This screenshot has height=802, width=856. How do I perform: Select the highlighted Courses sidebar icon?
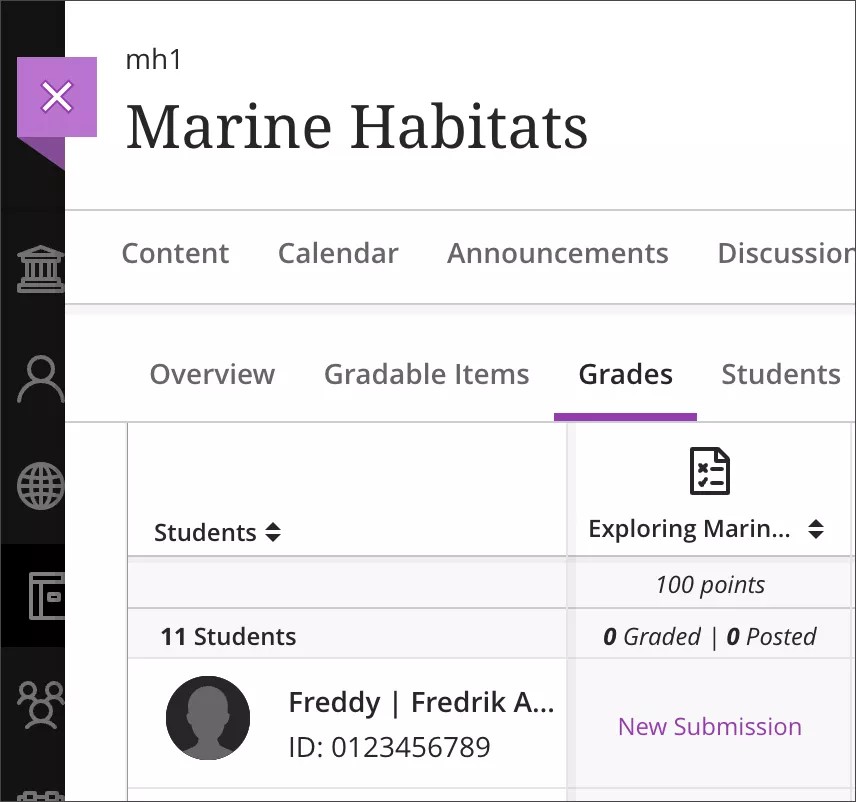click(x=40, y=595)
